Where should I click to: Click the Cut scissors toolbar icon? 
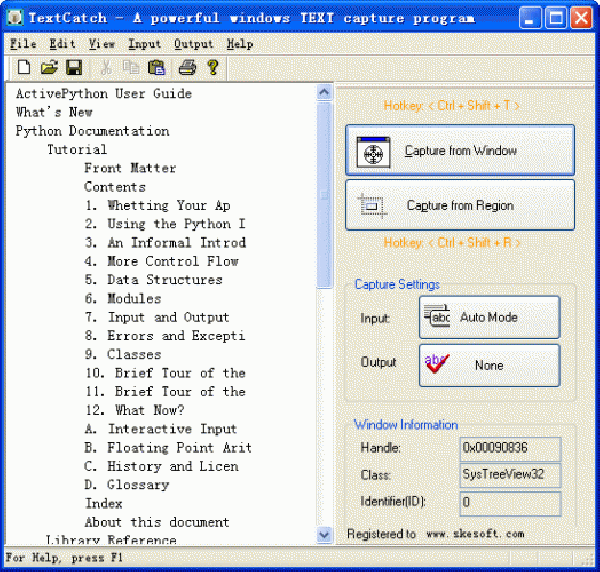[x=106, y=67]
